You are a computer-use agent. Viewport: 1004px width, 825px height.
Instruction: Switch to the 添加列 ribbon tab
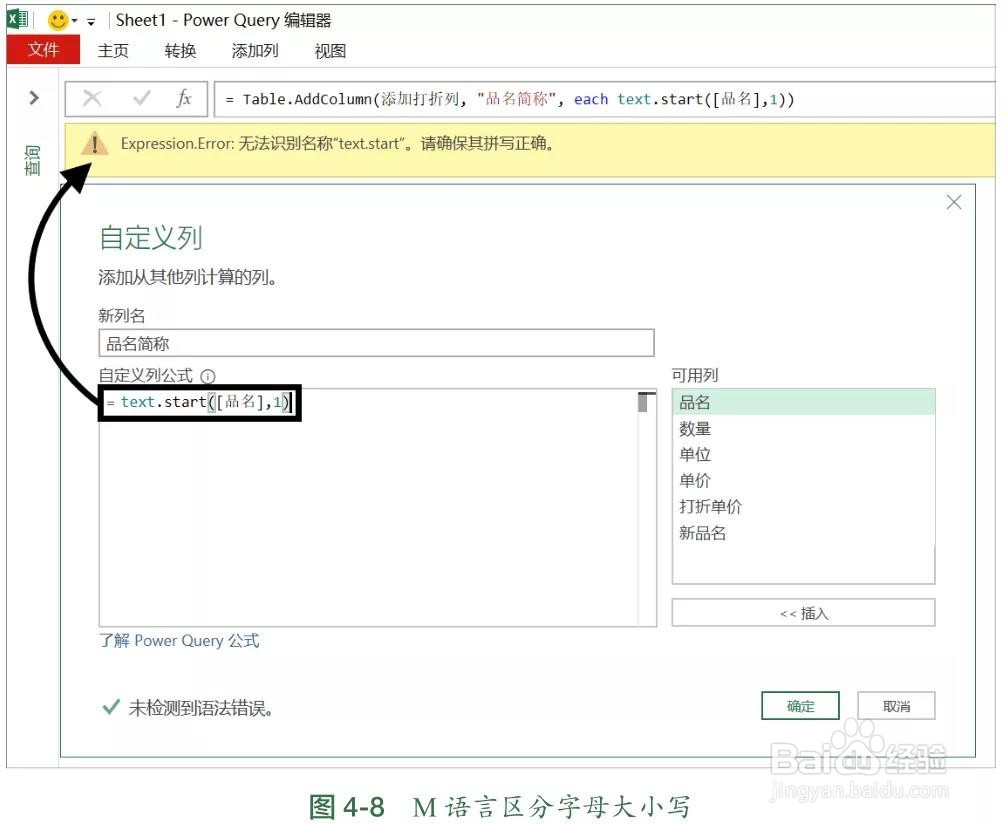tap(255, 51)
